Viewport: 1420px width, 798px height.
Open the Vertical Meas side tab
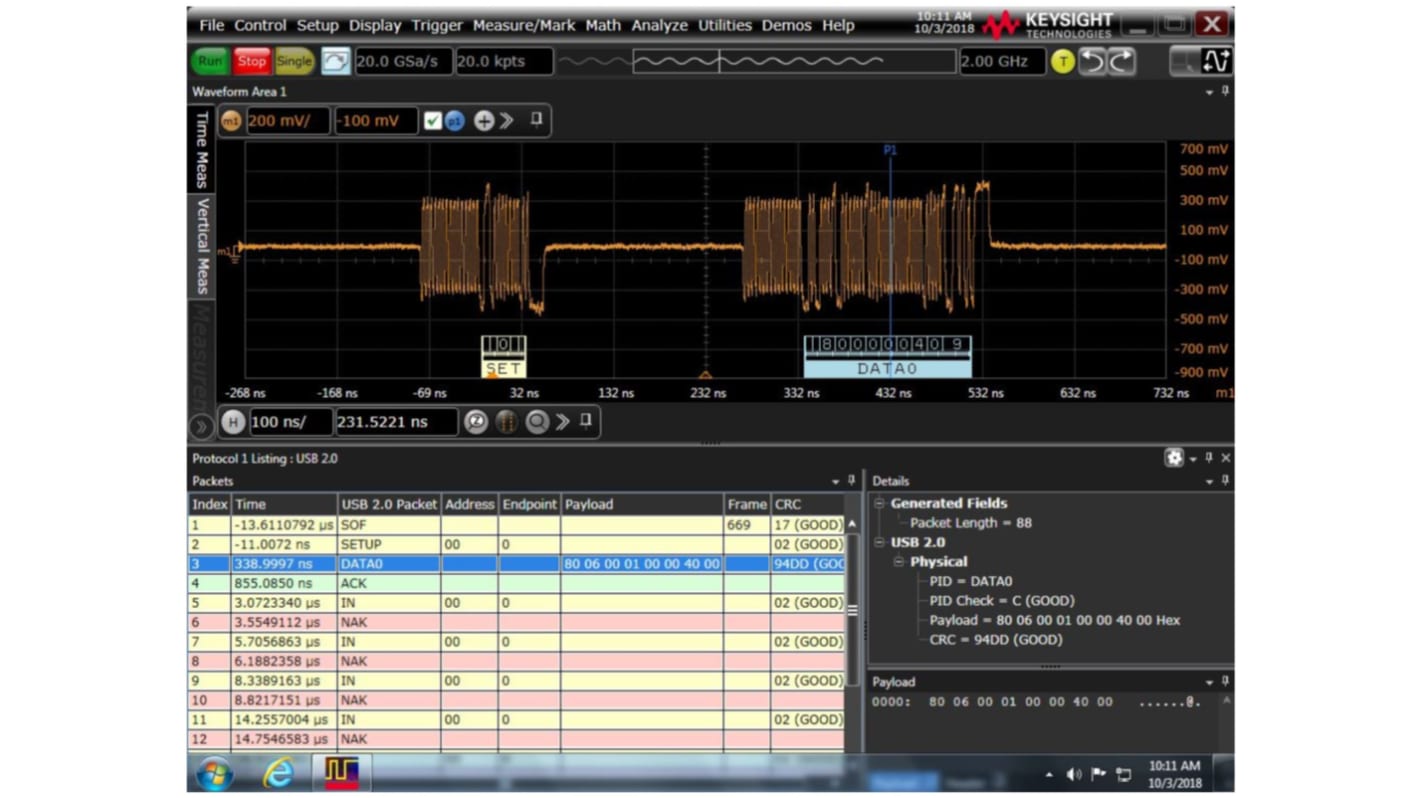(201, 245)
